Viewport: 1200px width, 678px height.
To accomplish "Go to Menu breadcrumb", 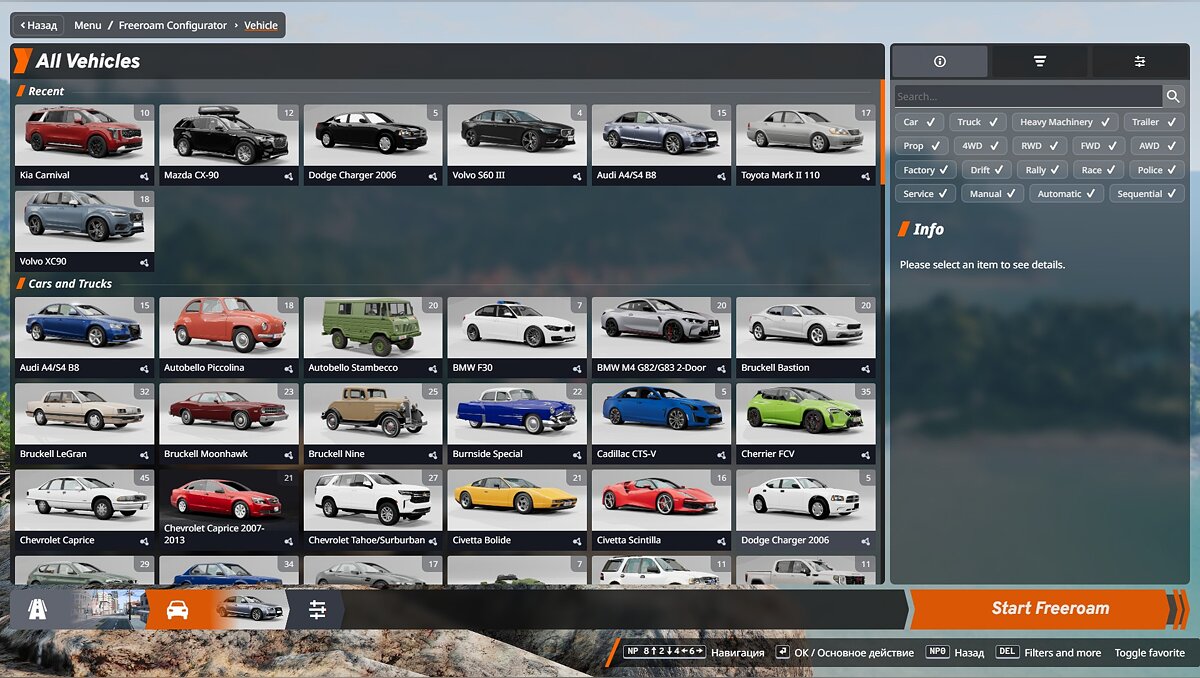I will coord(88,25).
